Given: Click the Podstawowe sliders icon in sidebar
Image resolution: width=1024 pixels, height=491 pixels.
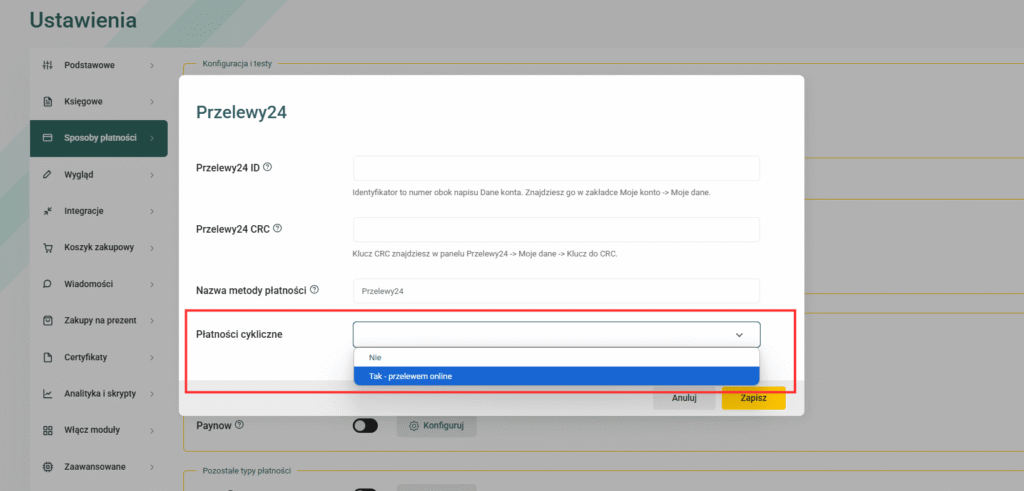Looking at the screenshot, I should click(47, 65).
